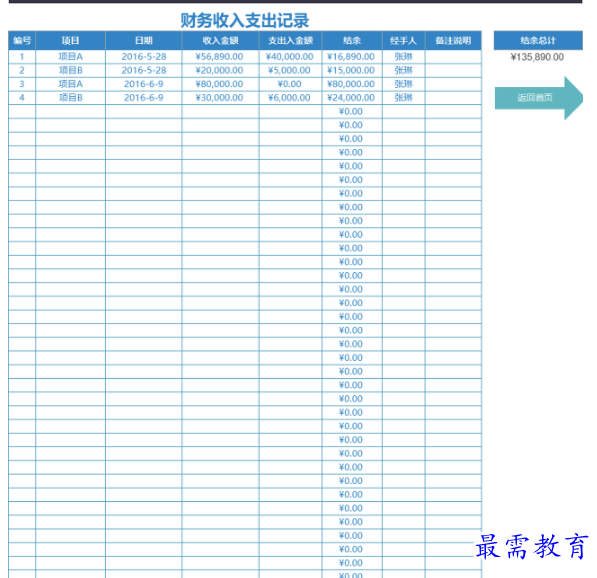The width and height of the screenshot is (597, 578).
Task: Select the expense cell ¥0.00 in row 3
Action: 291,84
